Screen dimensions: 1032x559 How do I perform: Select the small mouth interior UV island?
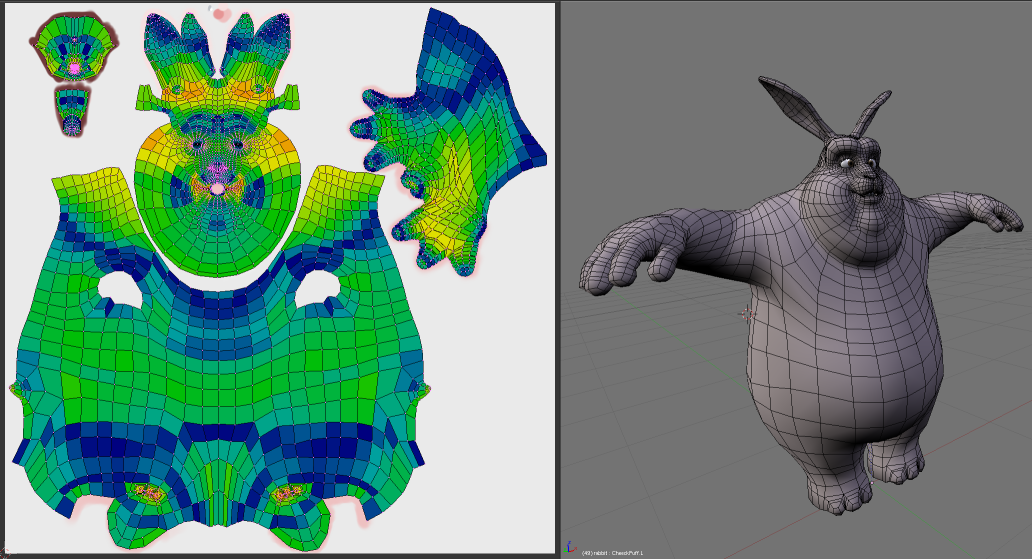pos(74,49)
